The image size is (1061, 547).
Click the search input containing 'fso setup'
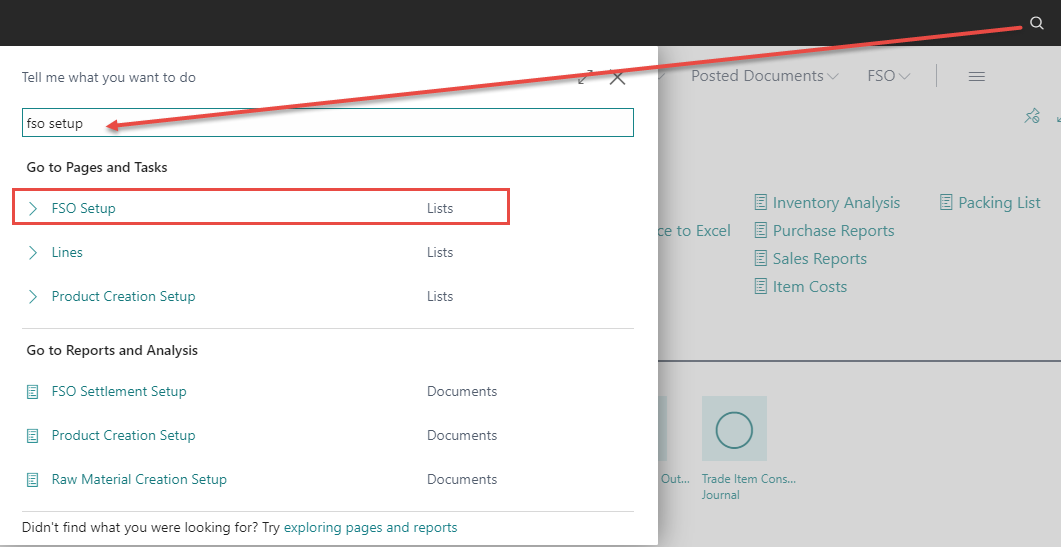(328, 124)
